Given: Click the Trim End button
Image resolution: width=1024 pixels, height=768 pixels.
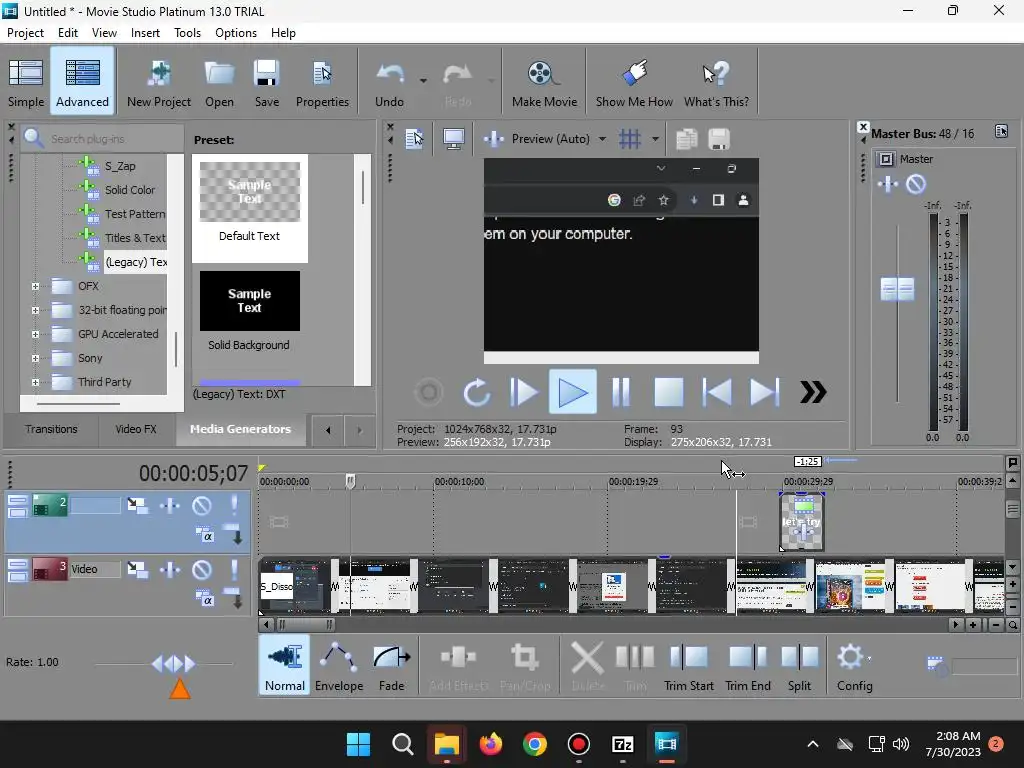Looking at the screenshot, I should pyautogui.click(x=748, y=665).
